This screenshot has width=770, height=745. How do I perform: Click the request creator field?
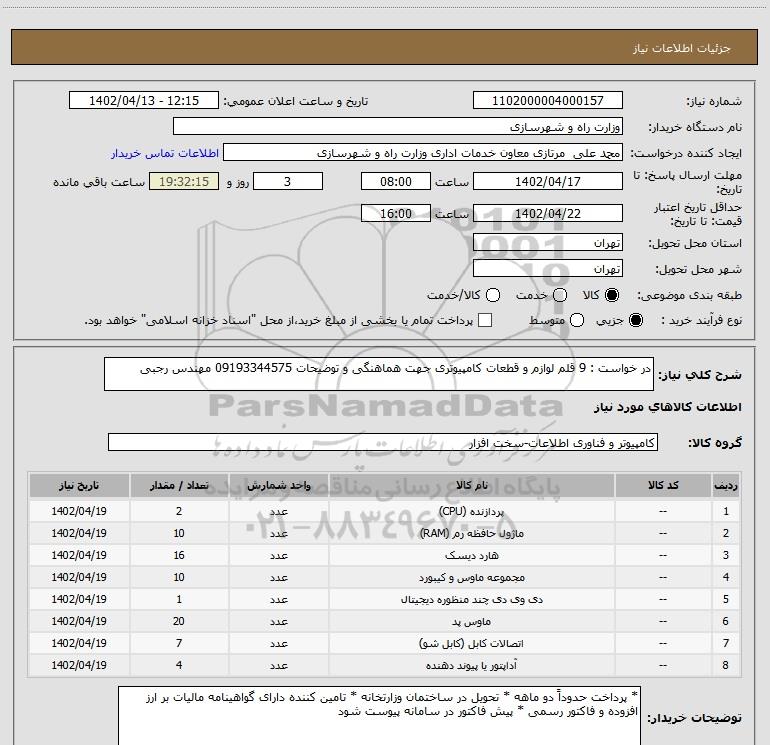click(423, 153)
